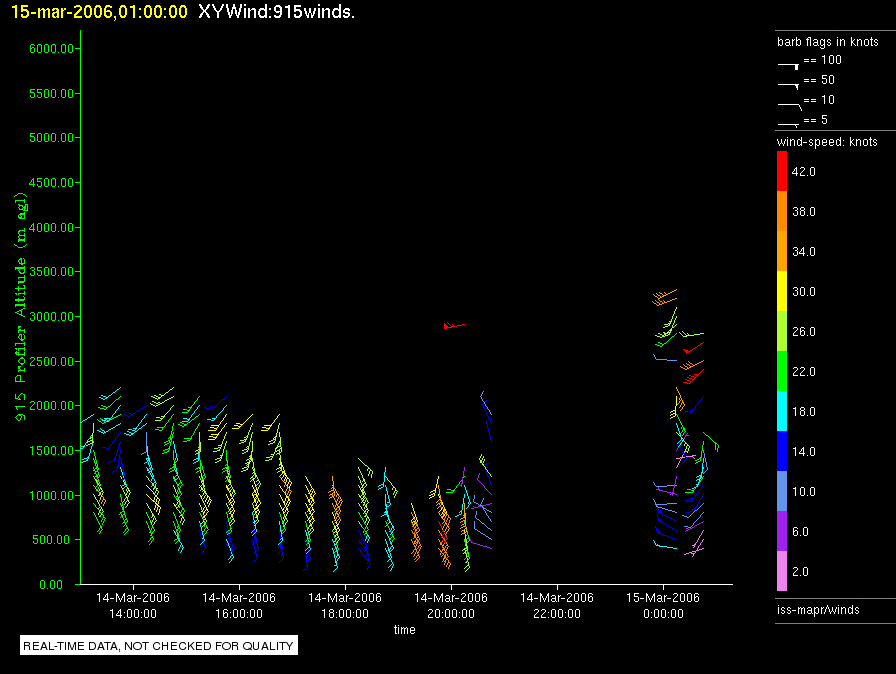Click the 14-Mar-2006 16:00:00 time tick label

coord(238,605)
